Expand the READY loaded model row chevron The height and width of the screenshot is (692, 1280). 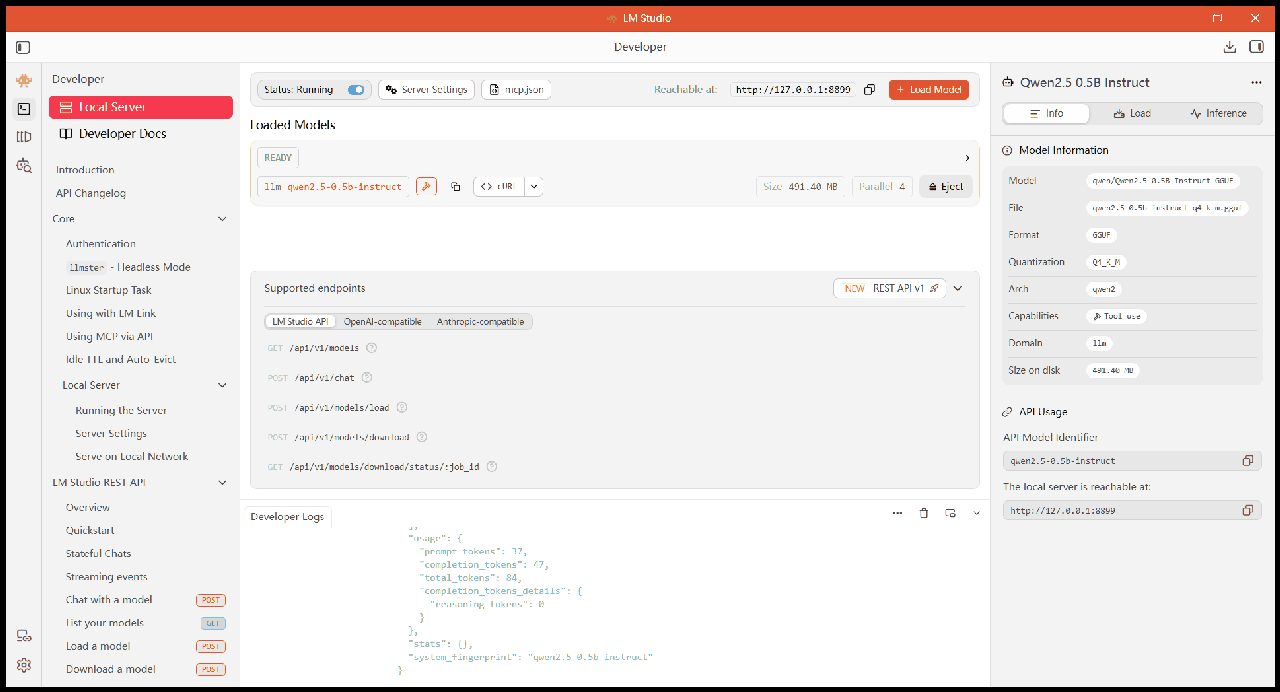point(967,158)
